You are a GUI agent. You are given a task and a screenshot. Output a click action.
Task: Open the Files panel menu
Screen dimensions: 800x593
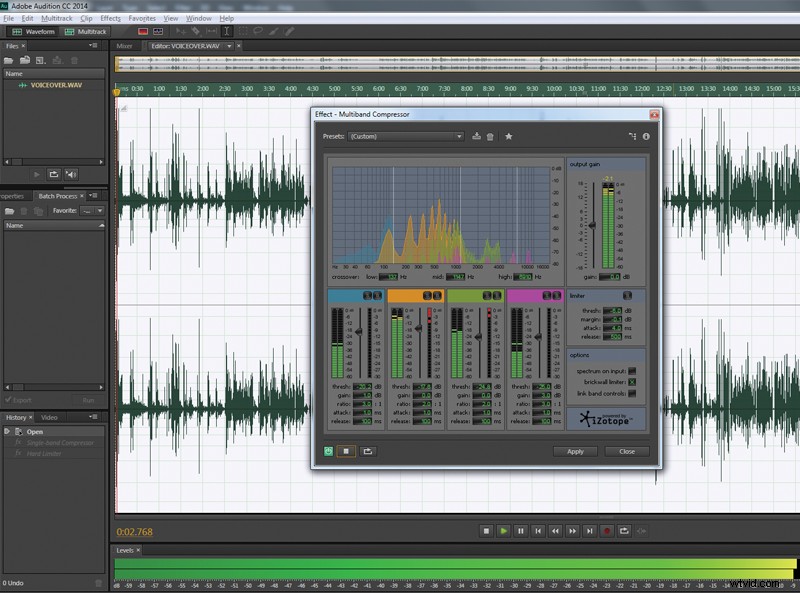[97, 46]
